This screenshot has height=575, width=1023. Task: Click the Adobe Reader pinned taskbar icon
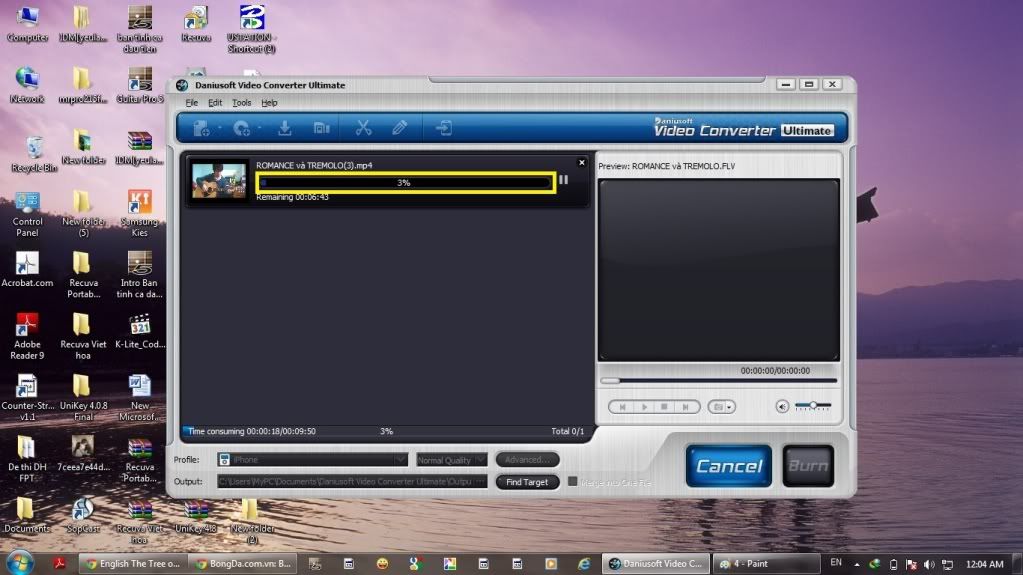(x=59, y=564)
